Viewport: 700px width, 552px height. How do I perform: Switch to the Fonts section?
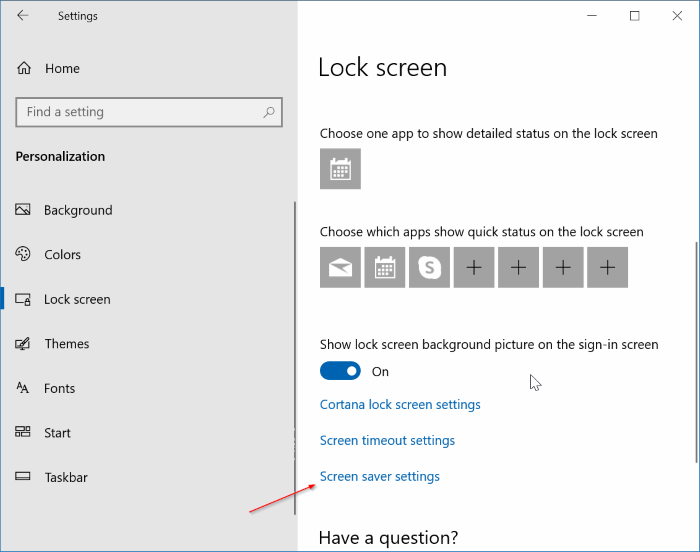(59, 389)
